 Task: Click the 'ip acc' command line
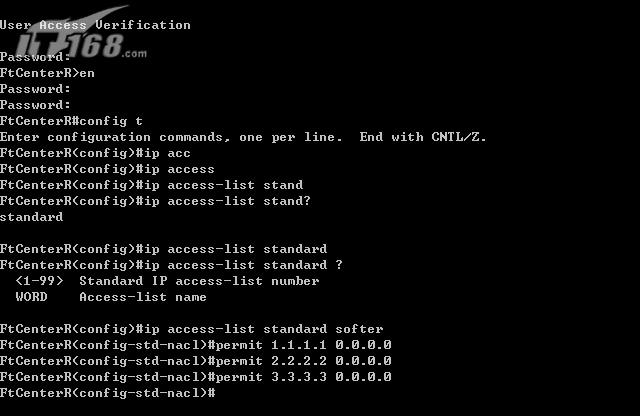[95, 153]
